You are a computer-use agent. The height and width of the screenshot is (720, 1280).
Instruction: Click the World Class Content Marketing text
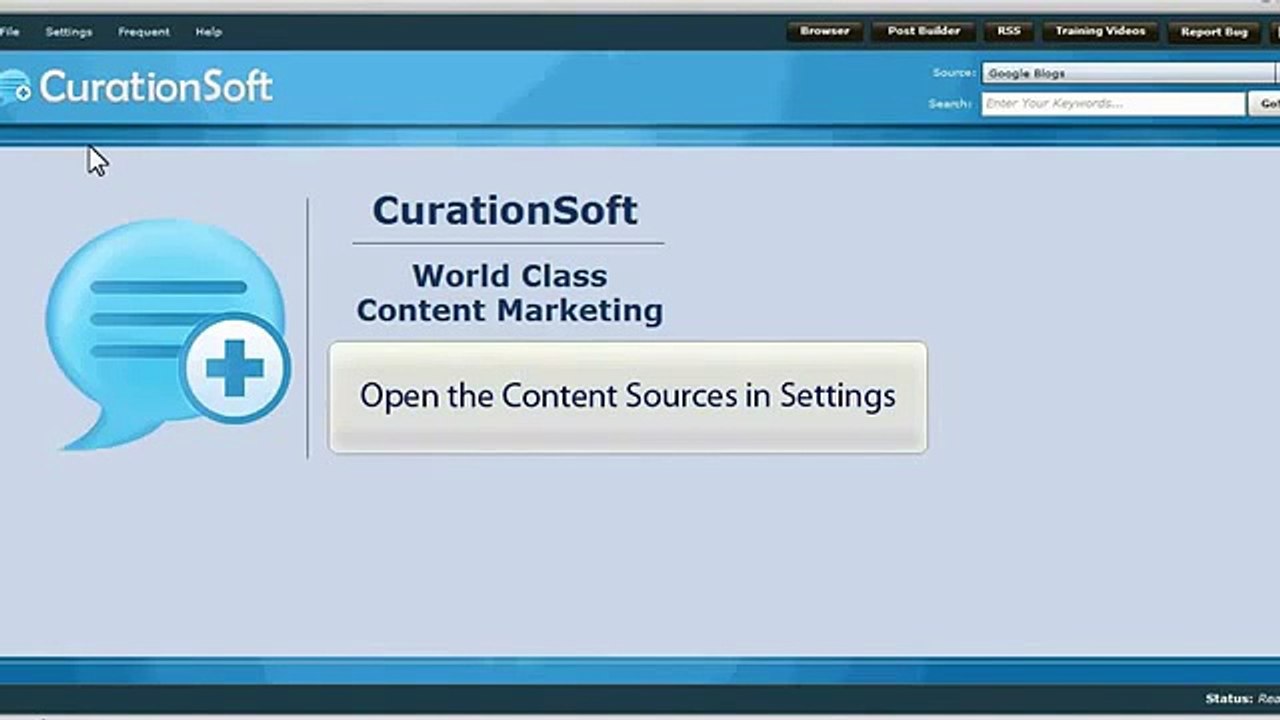pos(510,293)
